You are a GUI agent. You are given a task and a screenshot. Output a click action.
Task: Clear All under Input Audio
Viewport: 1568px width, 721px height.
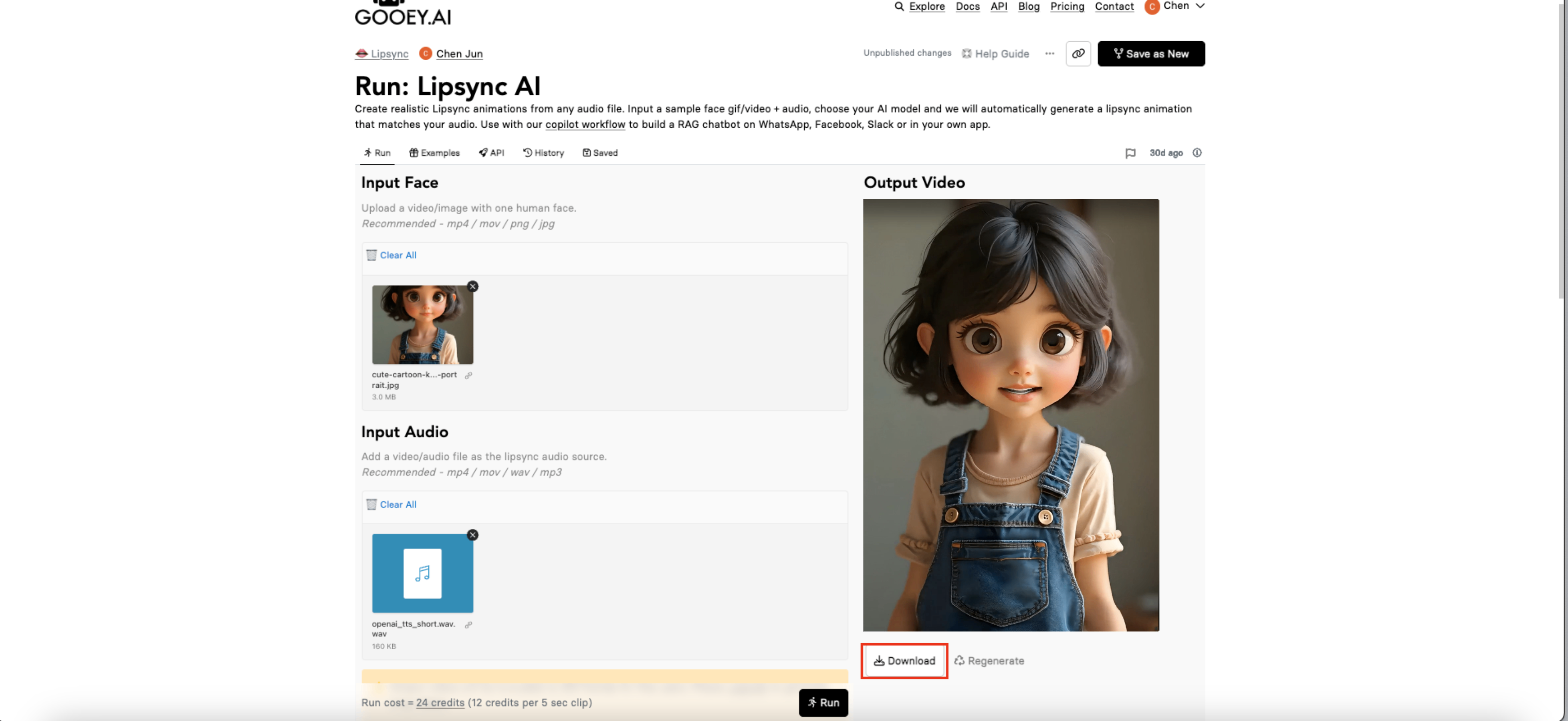tap(398, 504)
